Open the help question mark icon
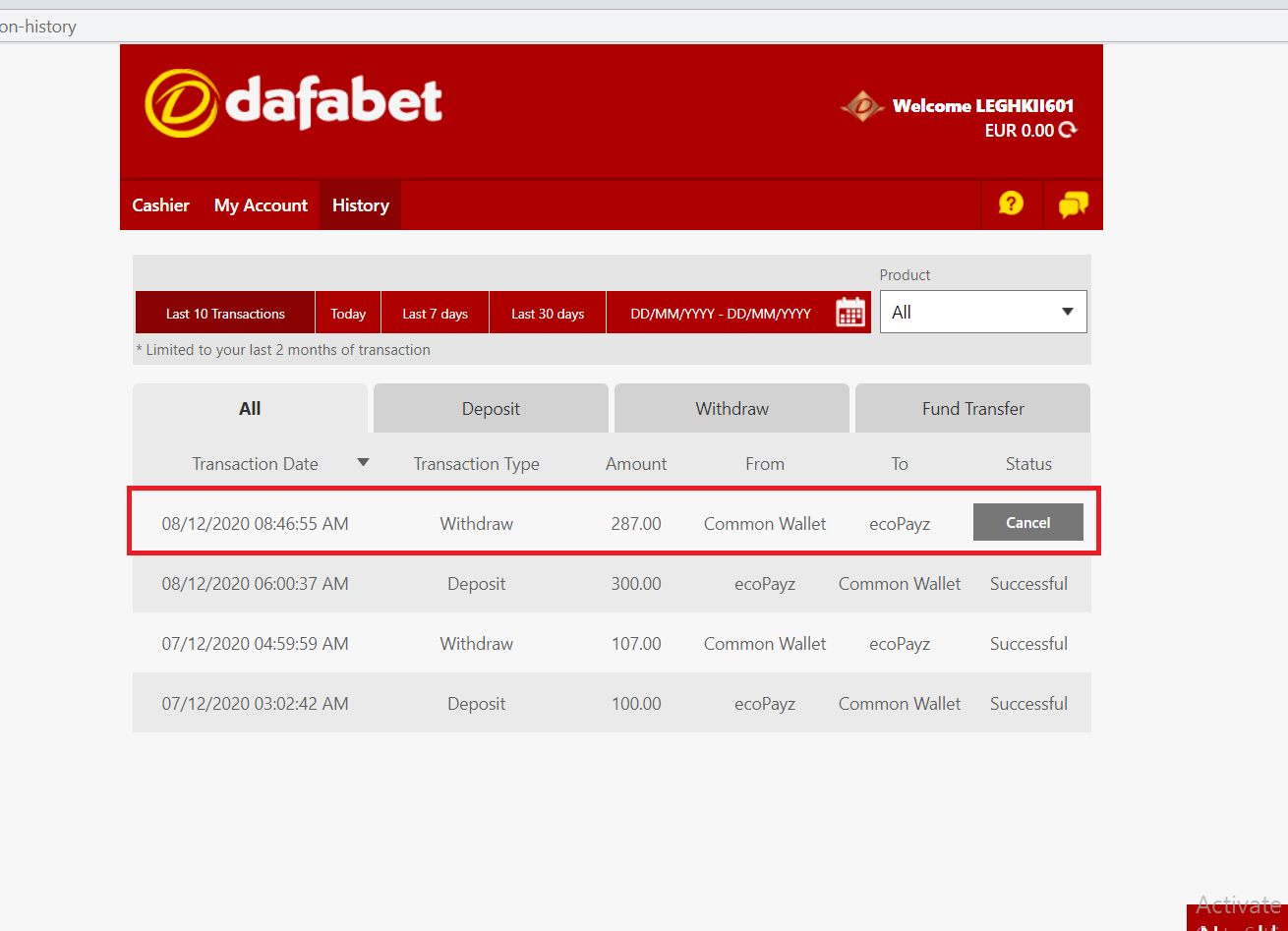 point(1011,204)
